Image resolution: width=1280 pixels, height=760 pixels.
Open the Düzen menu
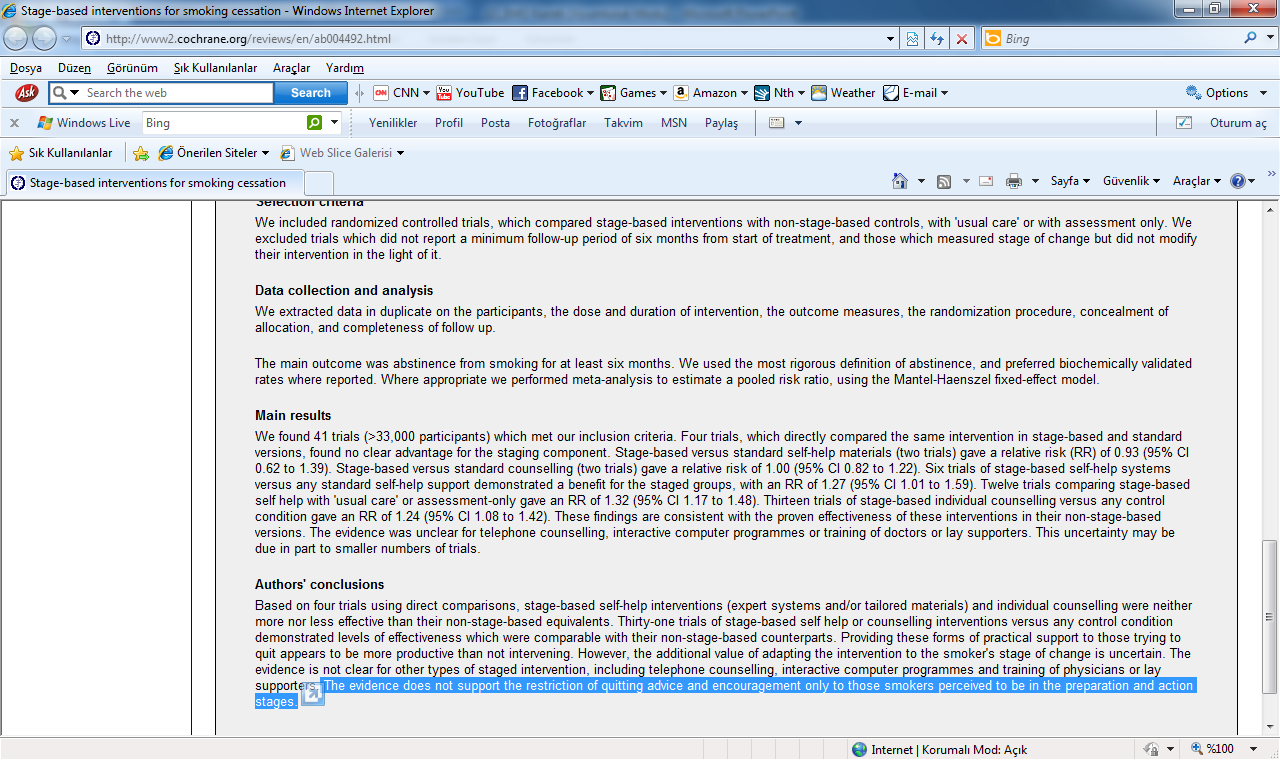pyautogui.click(x=74, y=68)
